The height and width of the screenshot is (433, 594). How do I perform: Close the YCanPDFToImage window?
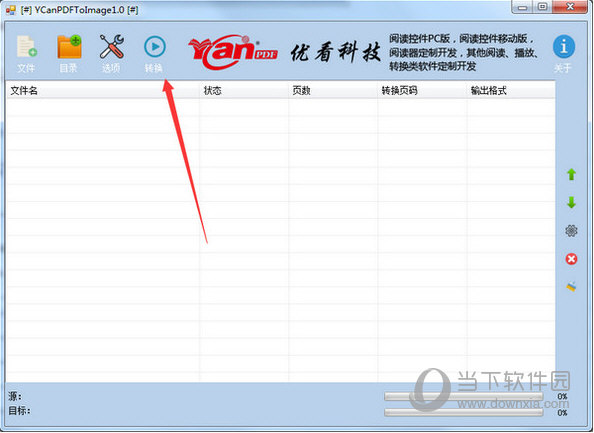click(x=570, y=7)
